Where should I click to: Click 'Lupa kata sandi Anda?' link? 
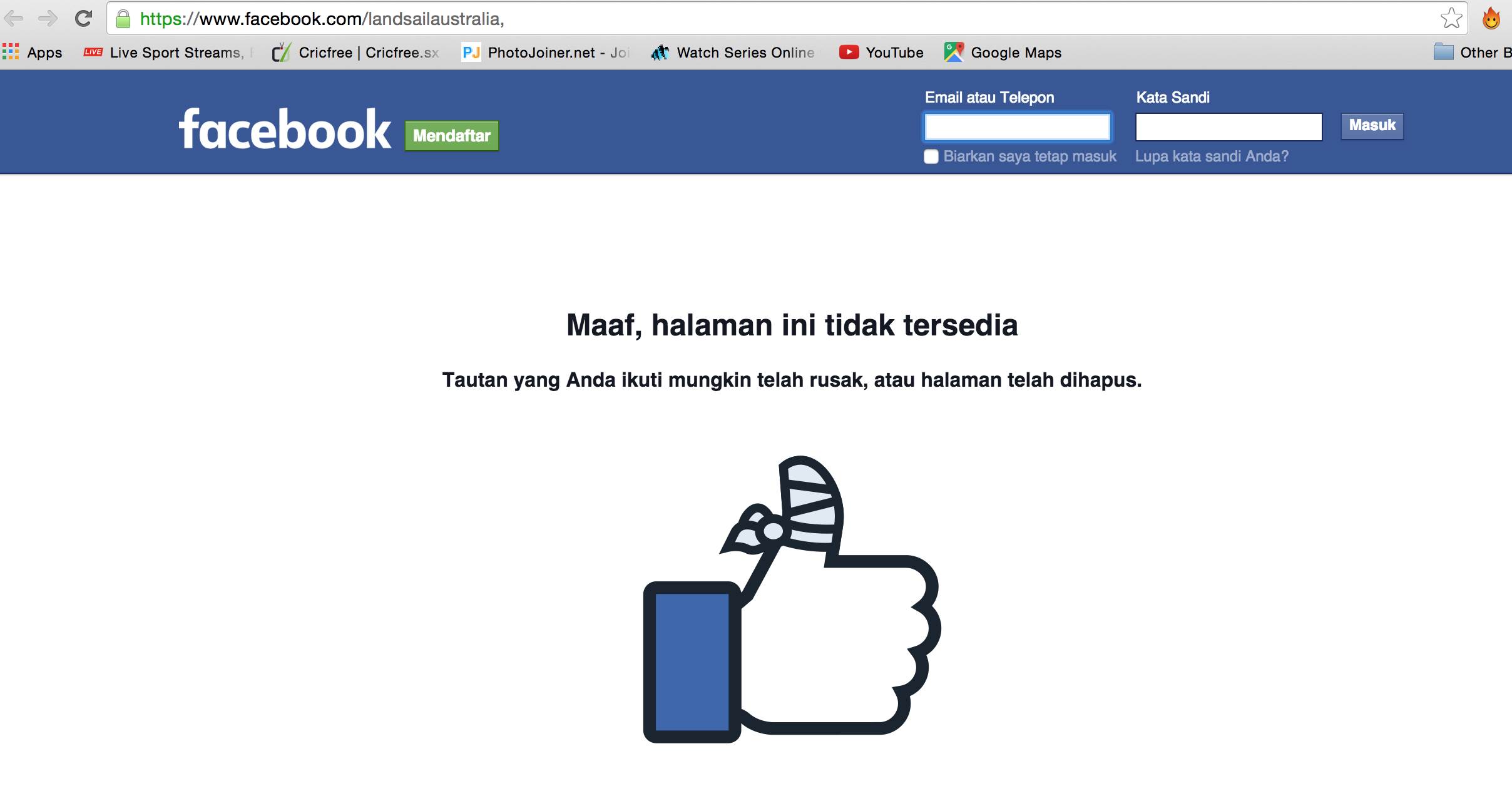(x=1212, y=156)
